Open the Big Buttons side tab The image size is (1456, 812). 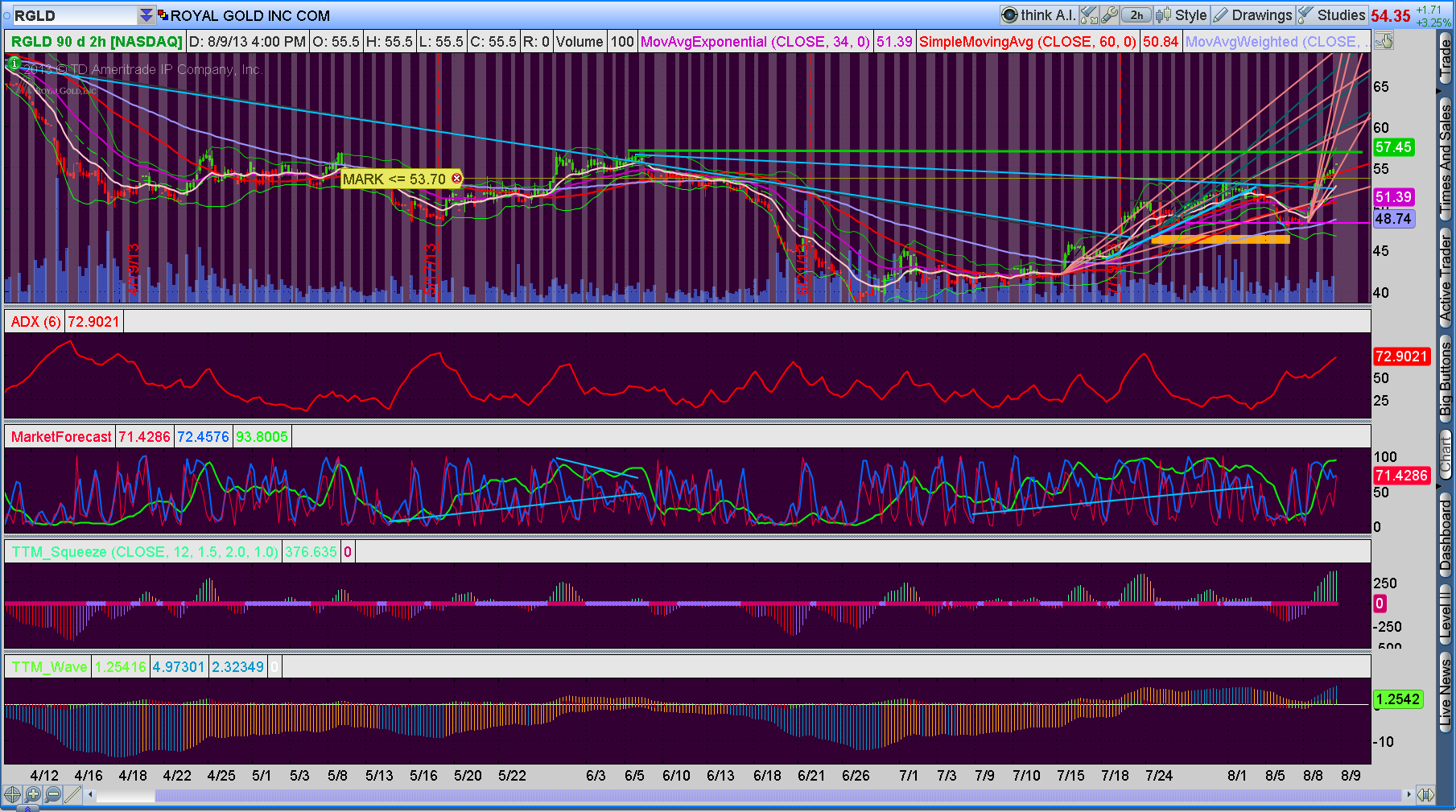tap(1446, 378)
